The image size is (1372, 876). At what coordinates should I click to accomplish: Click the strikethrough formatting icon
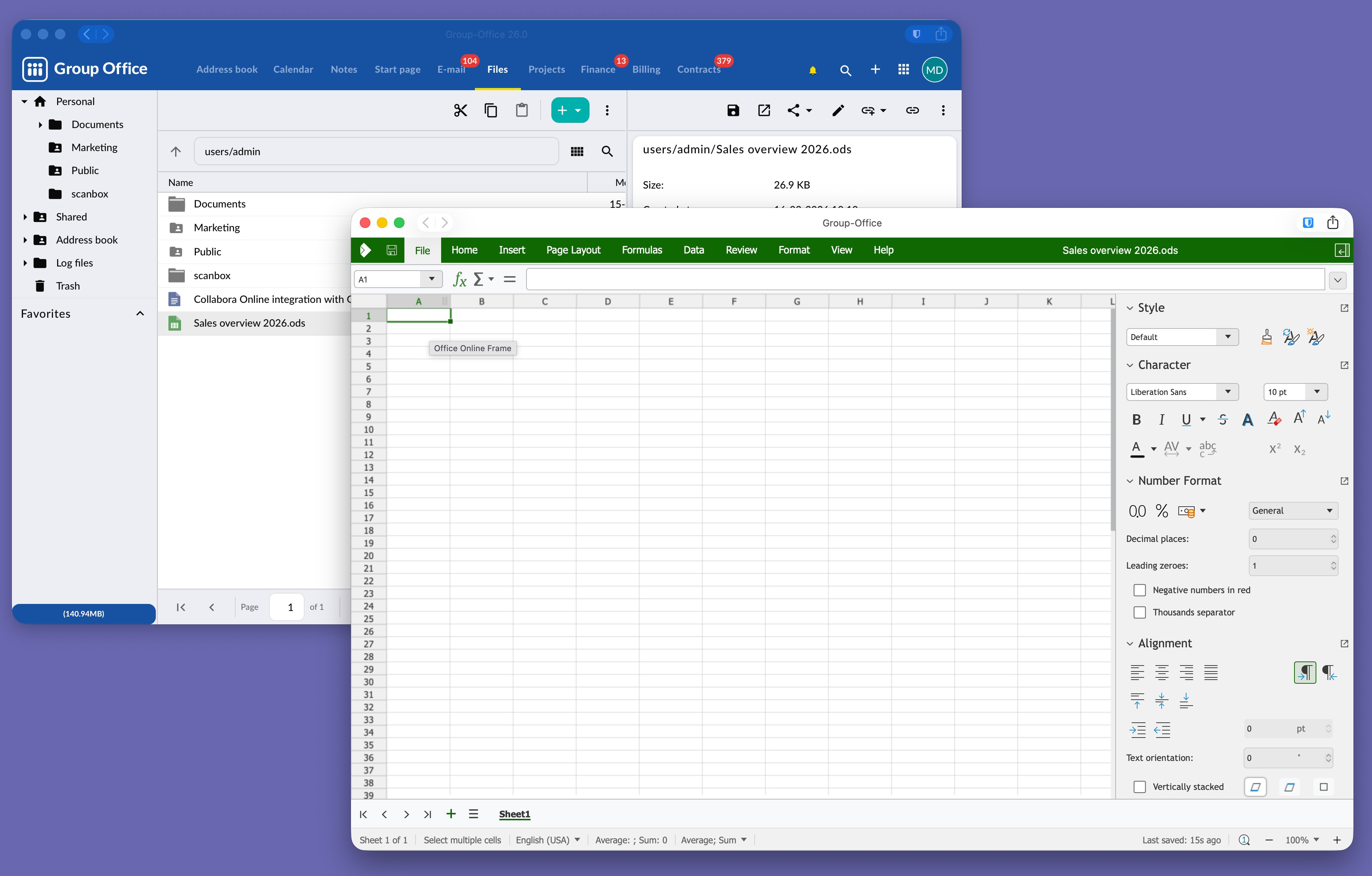pyautogui.click(x=1222, y=420)
